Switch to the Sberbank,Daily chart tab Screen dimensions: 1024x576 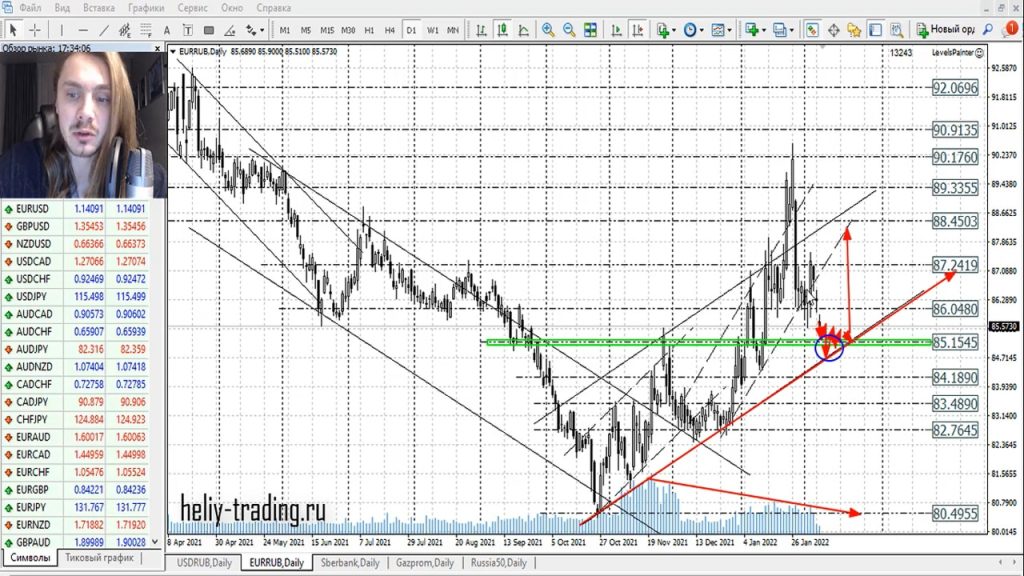tap(349, 563)
